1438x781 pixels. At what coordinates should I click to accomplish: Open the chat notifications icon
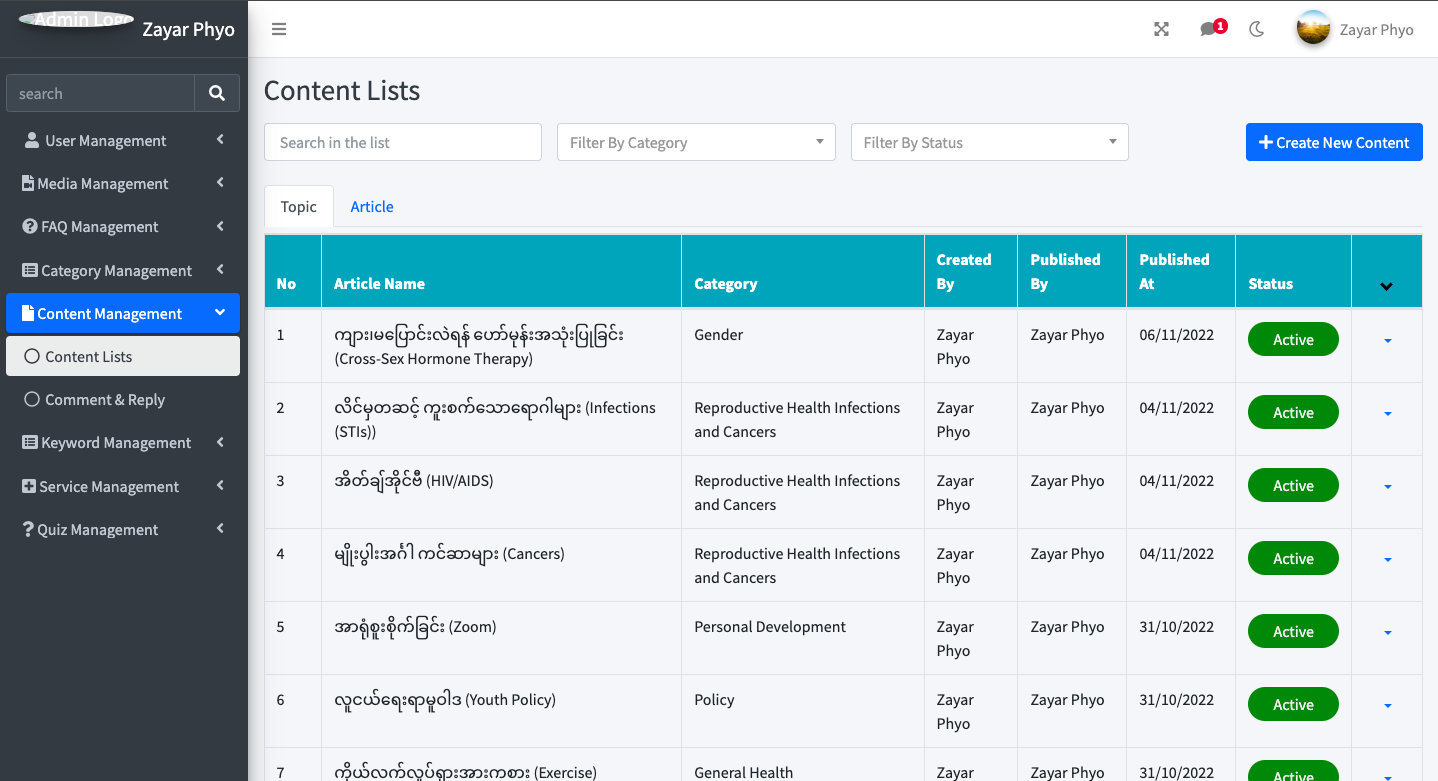tap(1209, 29)
